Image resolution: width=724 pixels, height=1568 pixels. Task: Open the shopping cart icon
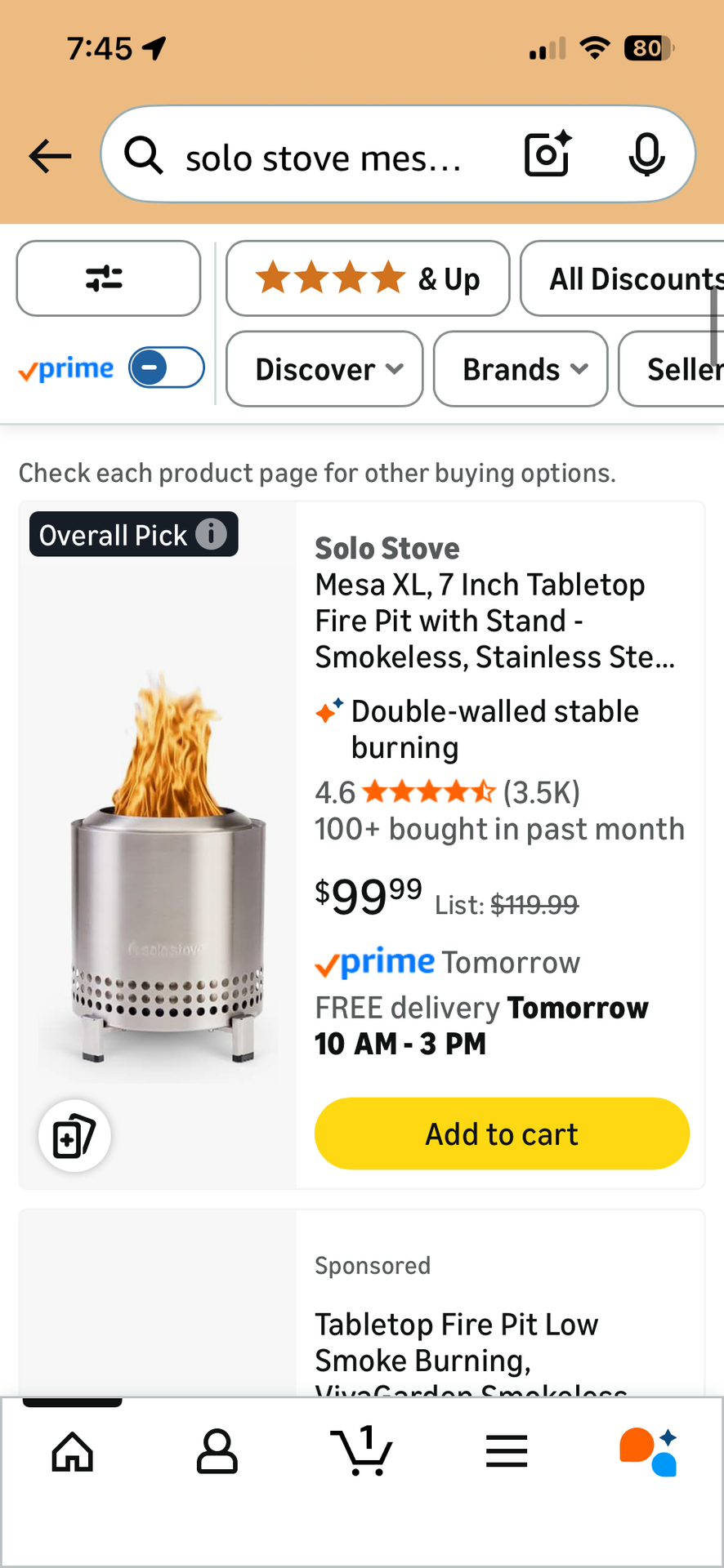click(362, 1451)
